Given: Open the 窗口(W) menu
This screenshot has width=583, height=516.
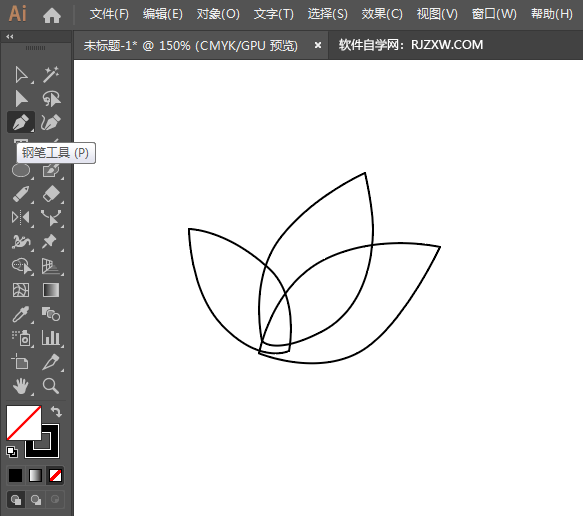Looking at the screenshot, I should pyautogui.click(x=494, y=14).
